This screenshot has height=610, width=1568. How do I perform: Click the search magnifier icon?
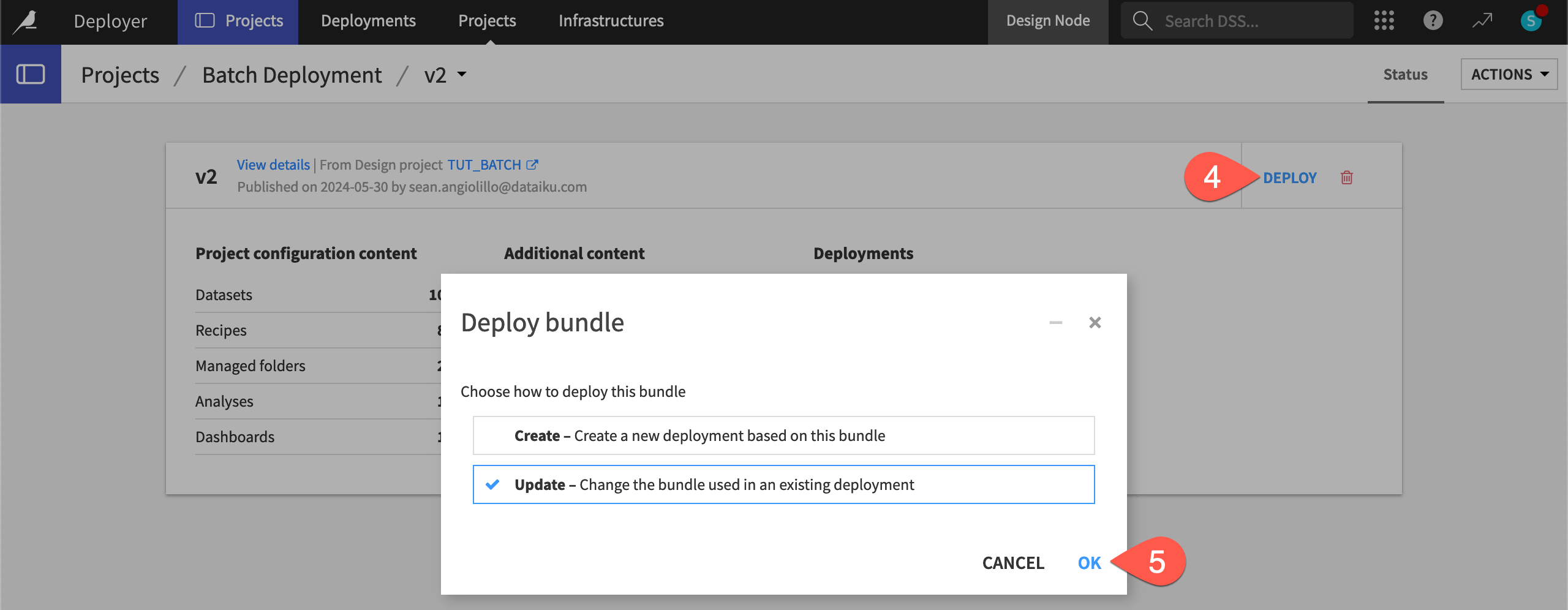click(1142, 20)
